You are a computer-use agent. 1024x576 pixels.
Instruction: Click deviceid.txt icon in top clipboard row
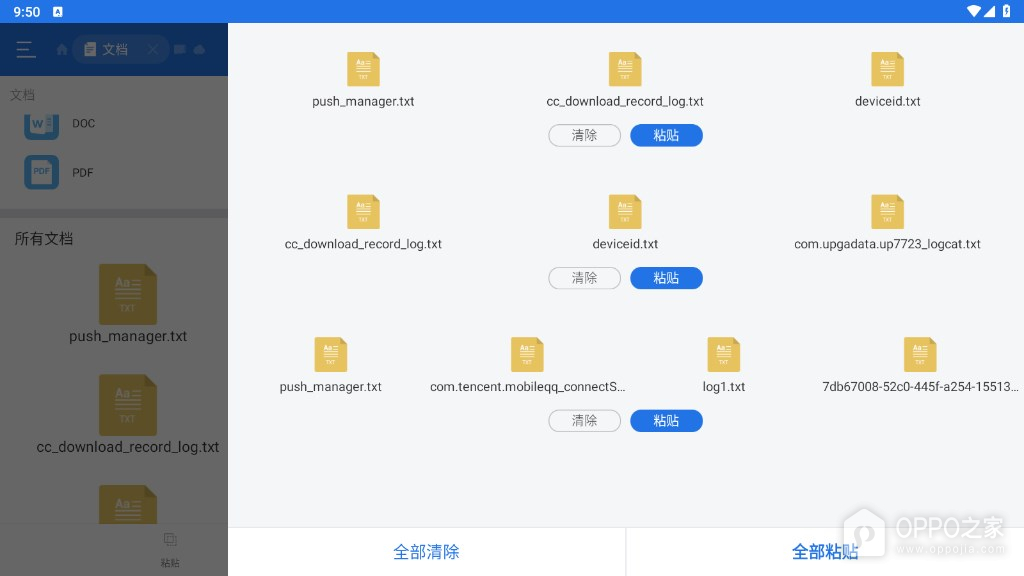888,69
